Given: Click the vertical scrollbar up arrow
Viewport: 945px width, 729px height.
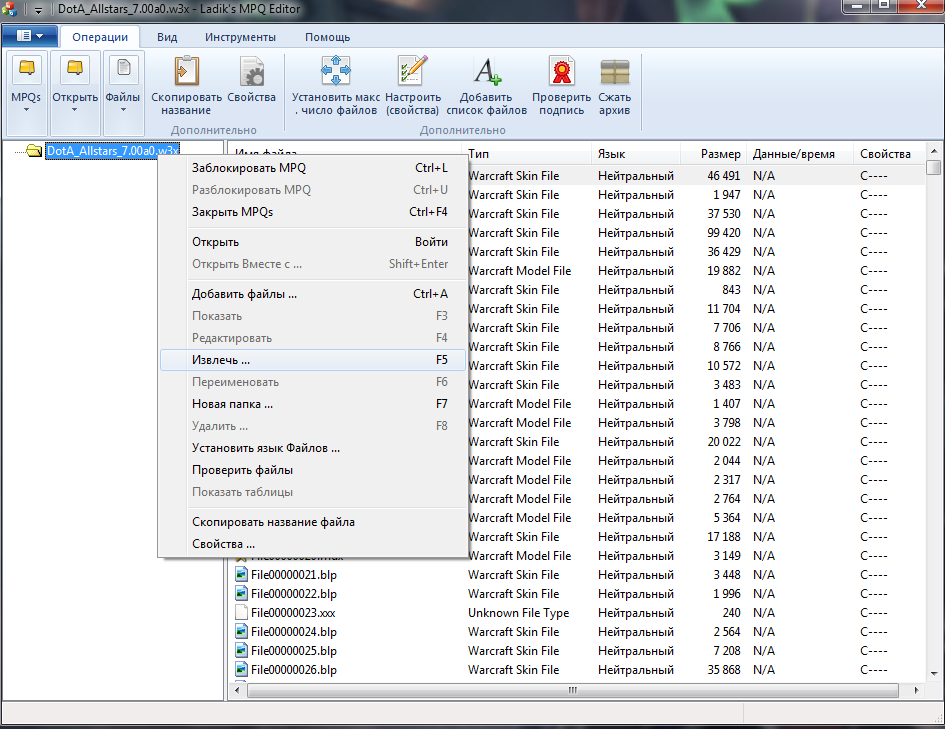Looking at the screenshot, I should [934, 151].
